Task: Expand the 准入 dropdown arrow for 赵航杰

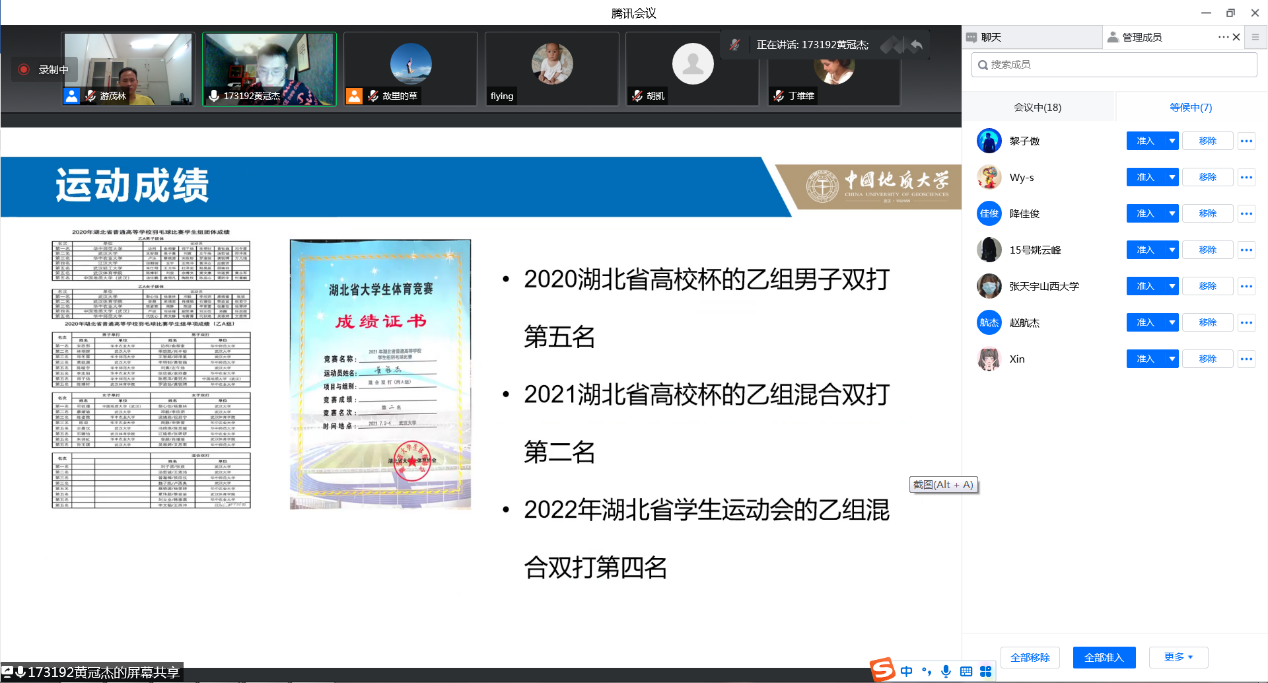Action: tap(1172, 322)
